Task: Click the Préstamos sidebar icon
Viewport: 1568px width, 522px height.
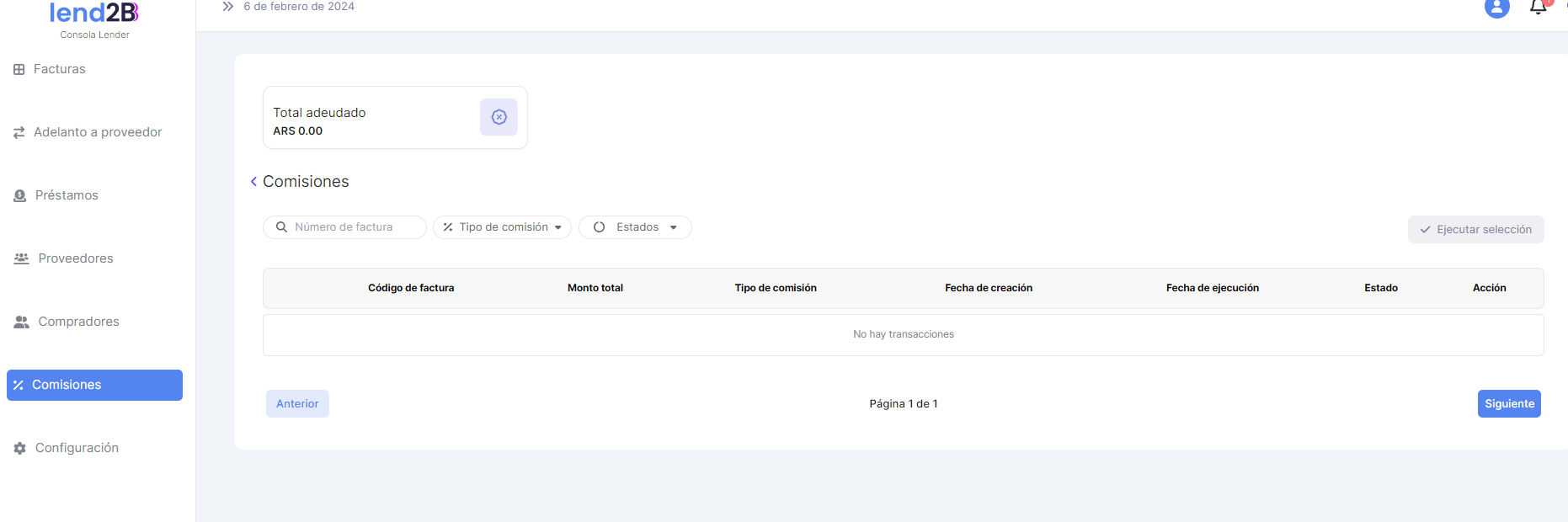Action: point(20,196)
